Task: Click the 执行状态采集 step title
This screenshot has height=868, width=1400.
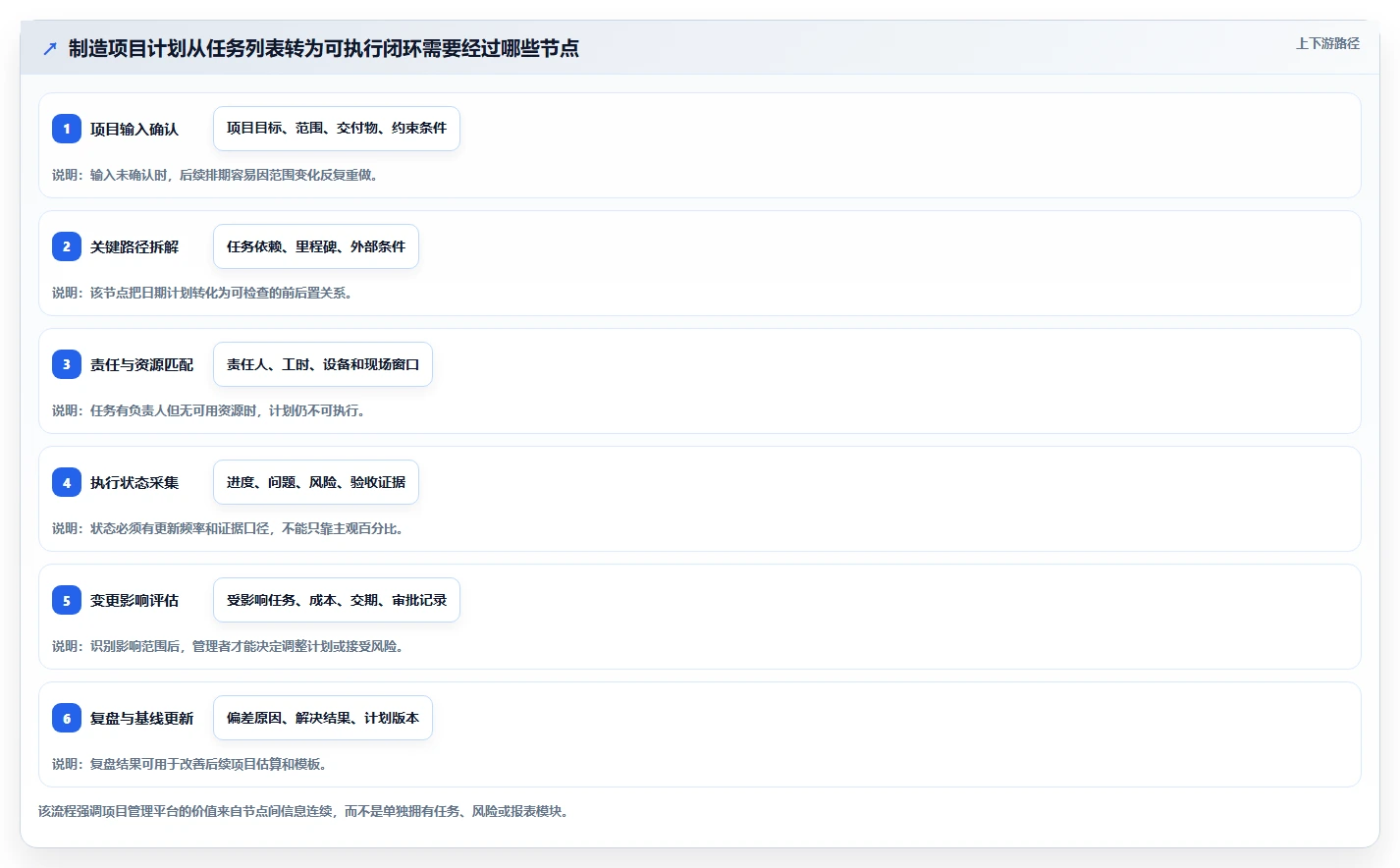Action: [x=135, y=482]
